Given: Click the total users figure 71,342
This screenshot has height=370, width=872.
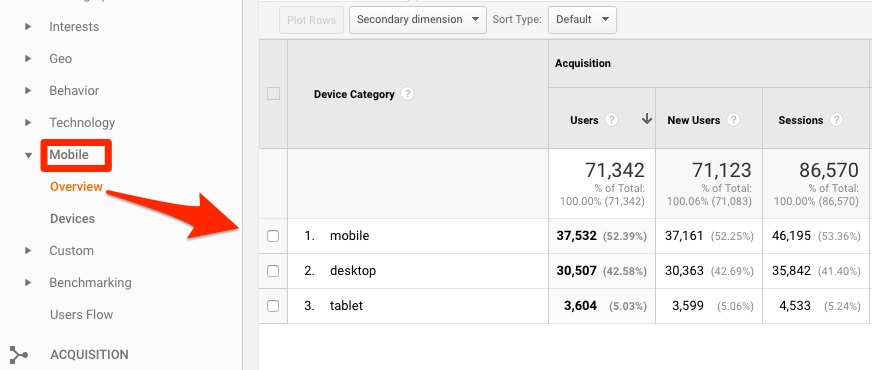Looking at the screenshot, I should tap(615, 170).
